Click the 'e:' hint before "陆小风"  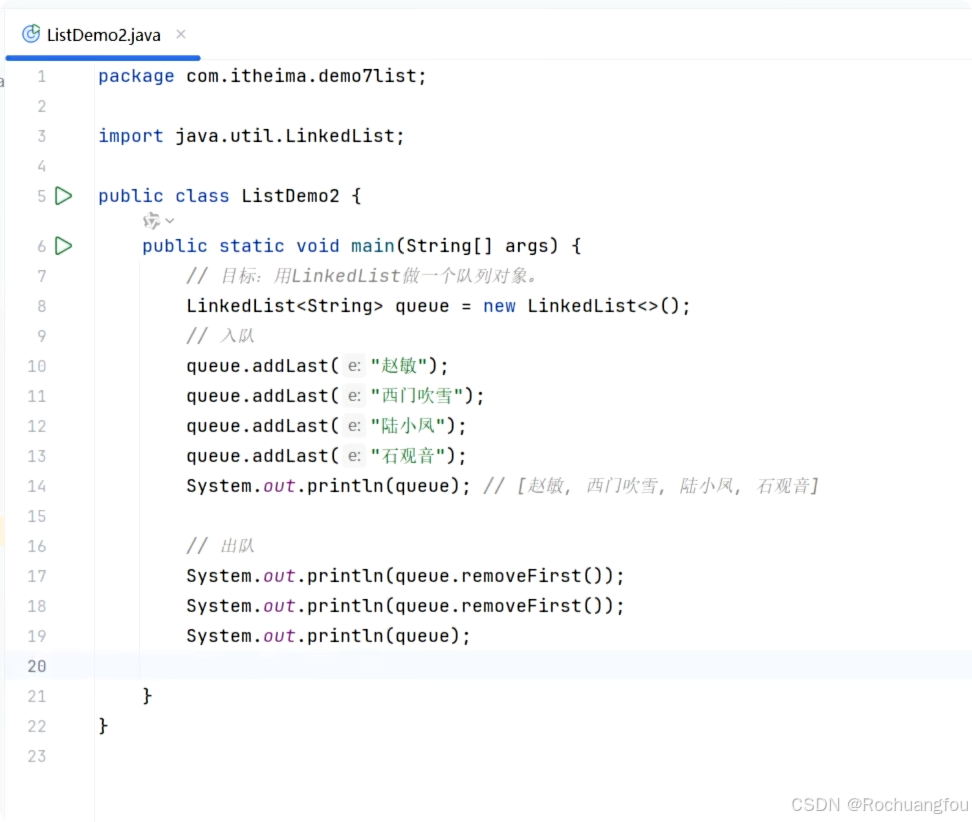click(355, 426)
